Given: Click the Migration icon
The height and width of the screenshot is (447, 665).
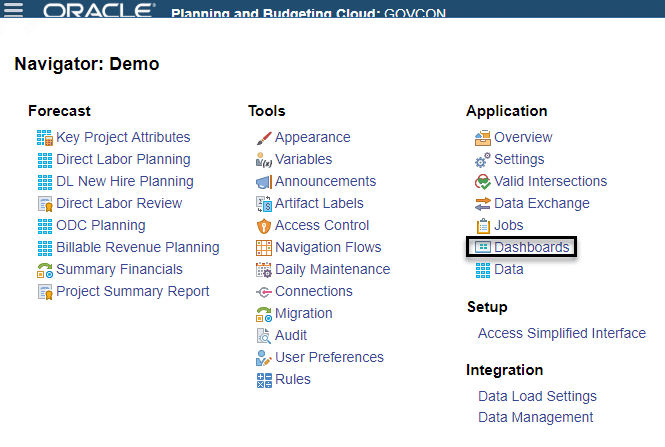Looking at the screenshot, I should pyautogui.click(x=264, y=314).
